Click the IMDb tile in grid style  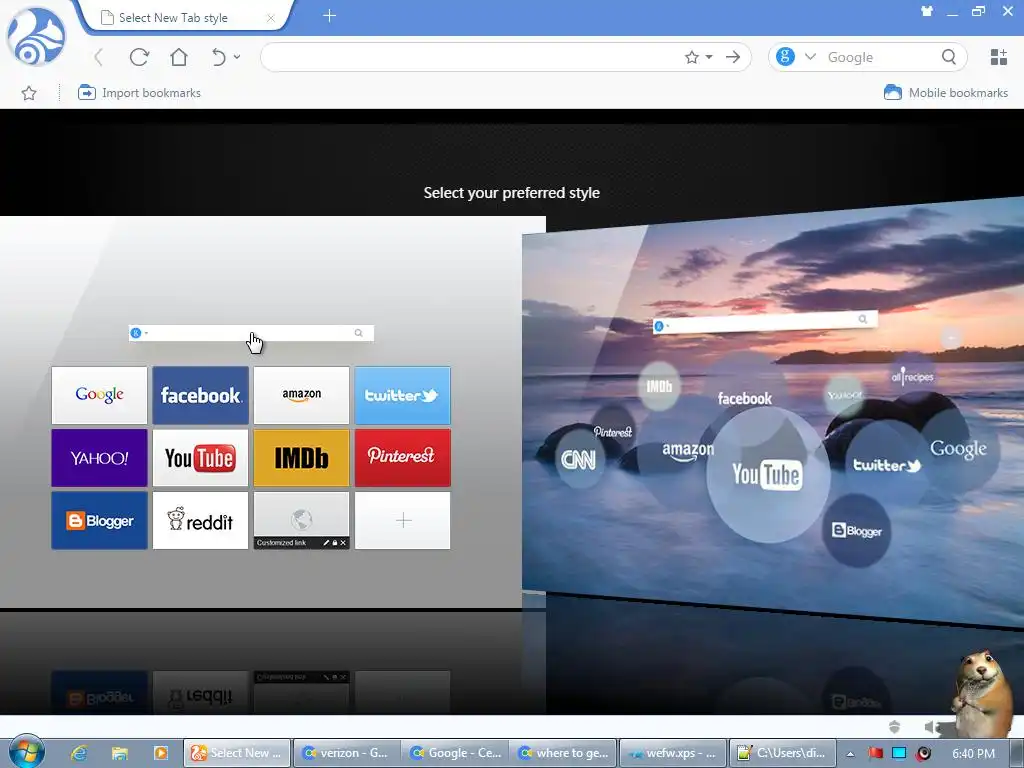(302, 458)
